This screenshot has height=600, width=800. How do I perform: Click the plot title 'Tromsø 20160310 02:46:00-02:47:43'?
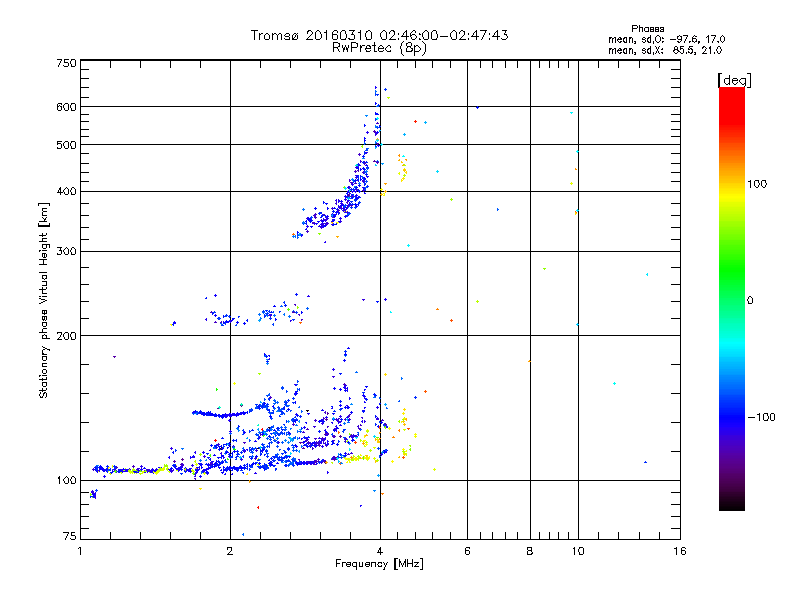click(x=380, y=35)
